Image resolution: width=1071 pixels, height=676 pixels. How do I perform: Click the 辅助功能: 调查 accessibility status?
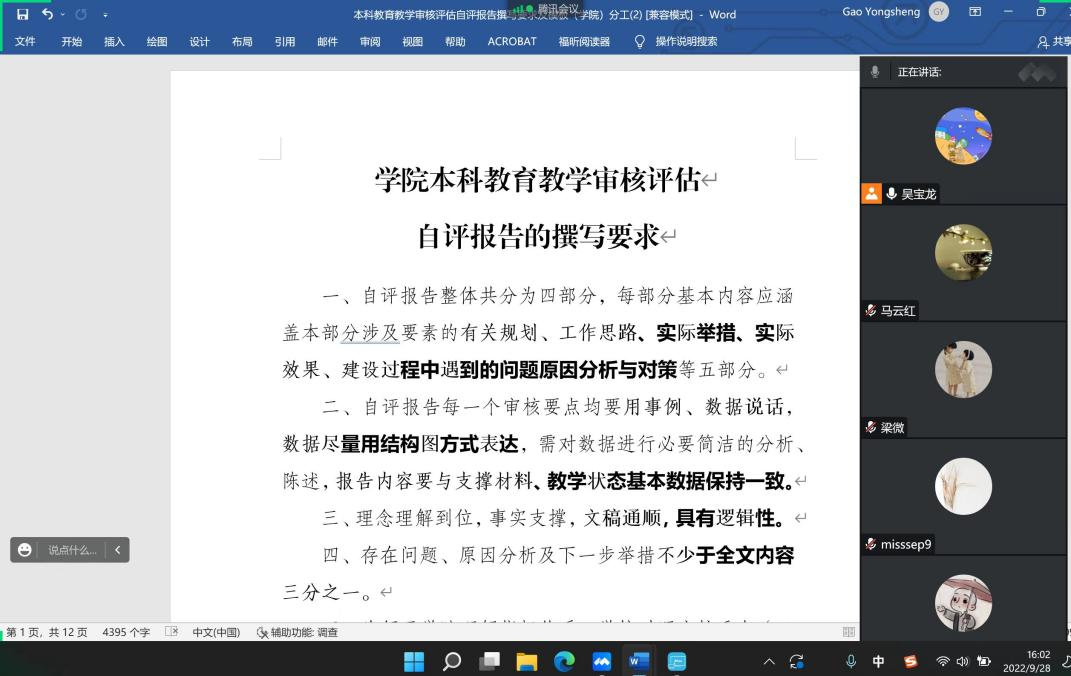pyautogui.click(x=297, y=632)
